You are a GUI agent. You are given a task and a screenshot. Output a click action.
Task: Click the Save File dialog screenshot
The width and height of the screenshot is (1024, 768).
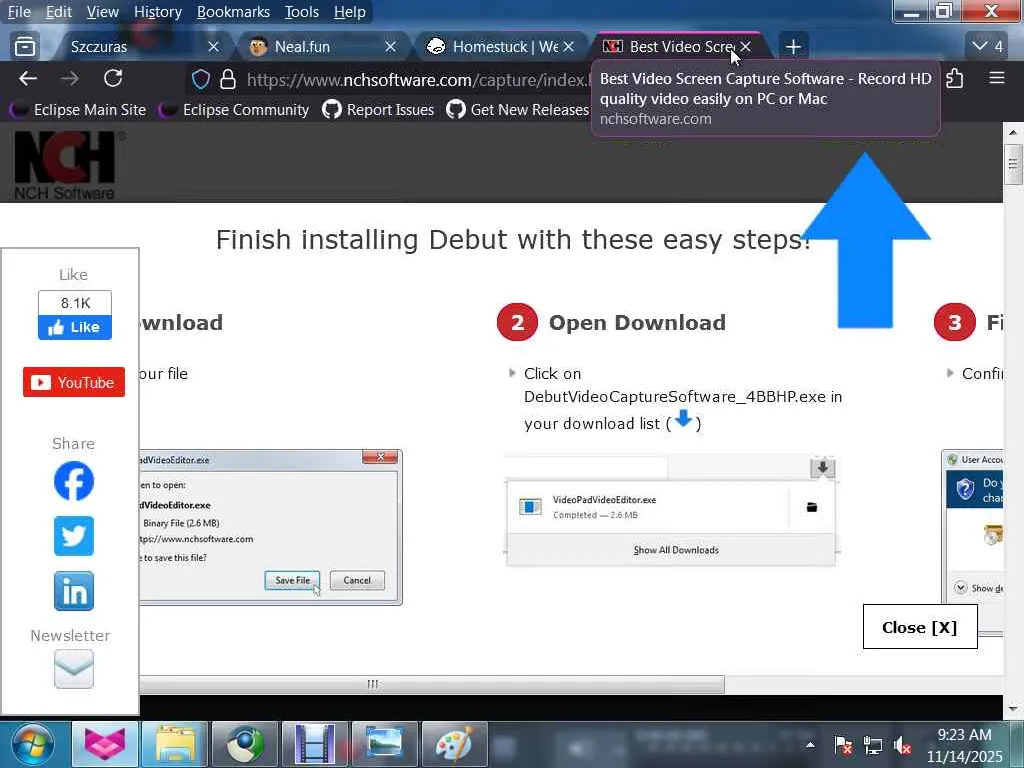(x=270, y=527)
